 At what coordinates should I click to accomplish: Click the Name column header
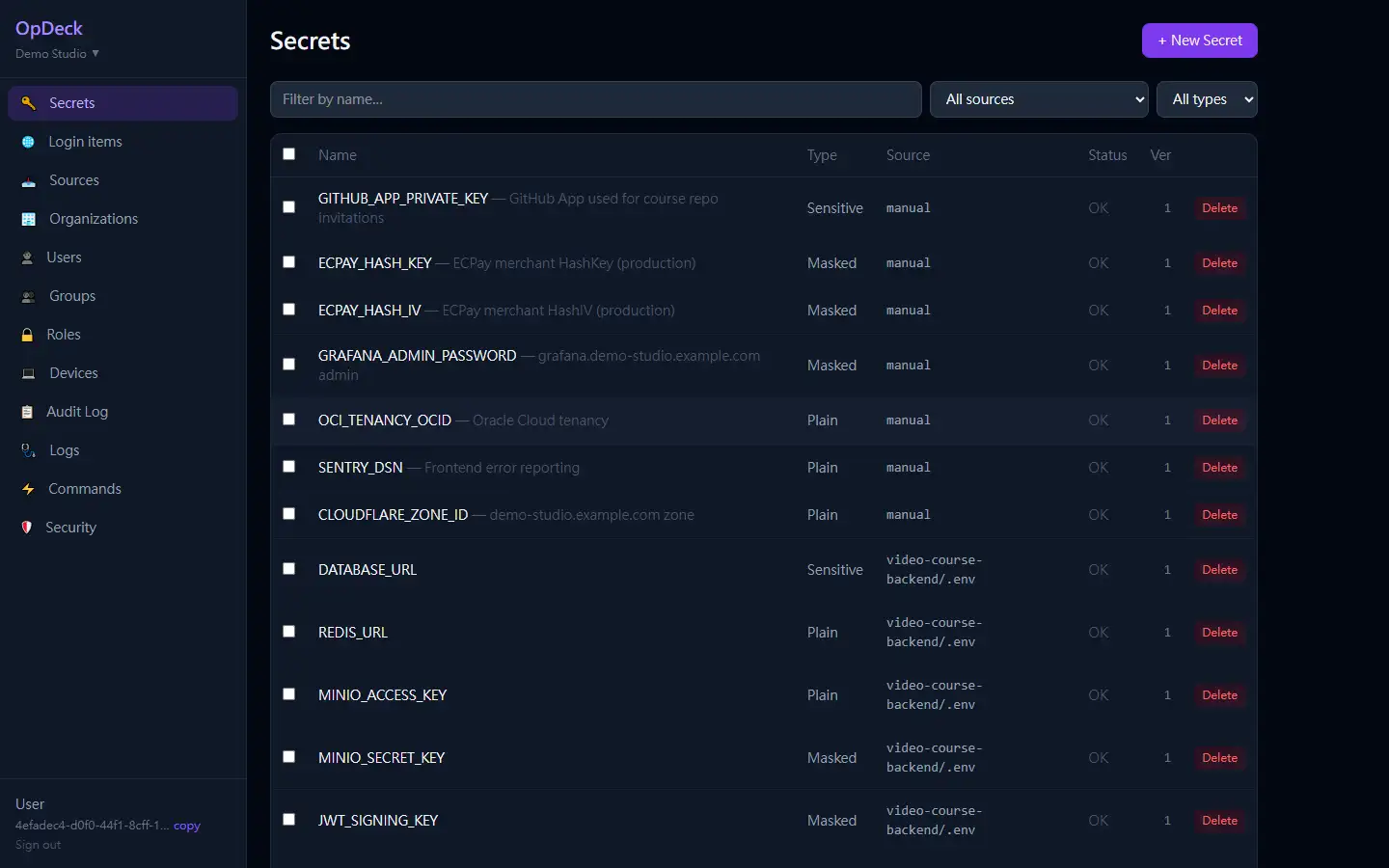click(338, 155)
